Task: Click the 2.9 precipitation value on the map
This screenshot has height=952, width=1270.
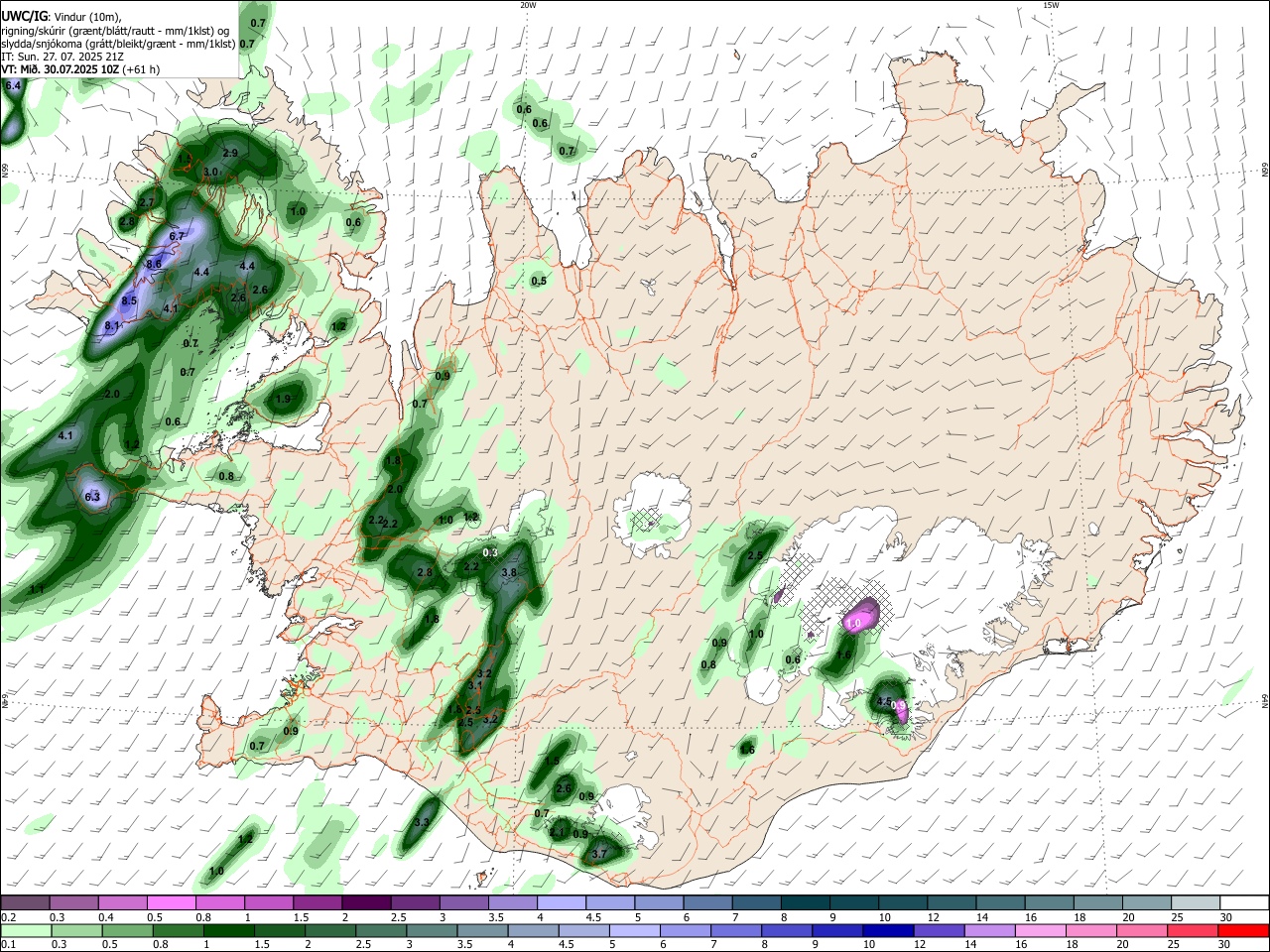Action: tap(230, 153)
